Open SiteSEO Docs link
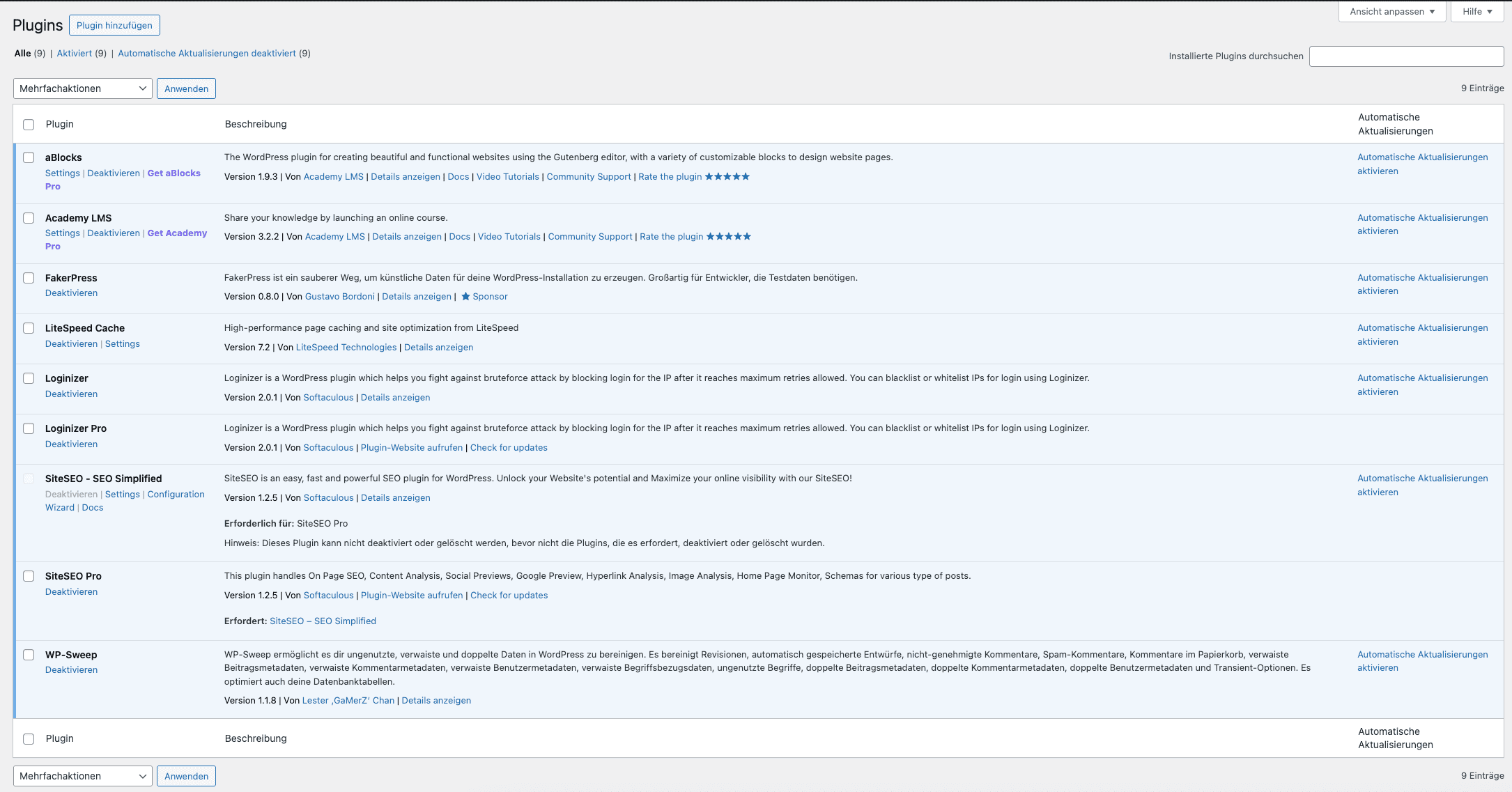This screenshot has height=792, width=1512. [93, 507]
